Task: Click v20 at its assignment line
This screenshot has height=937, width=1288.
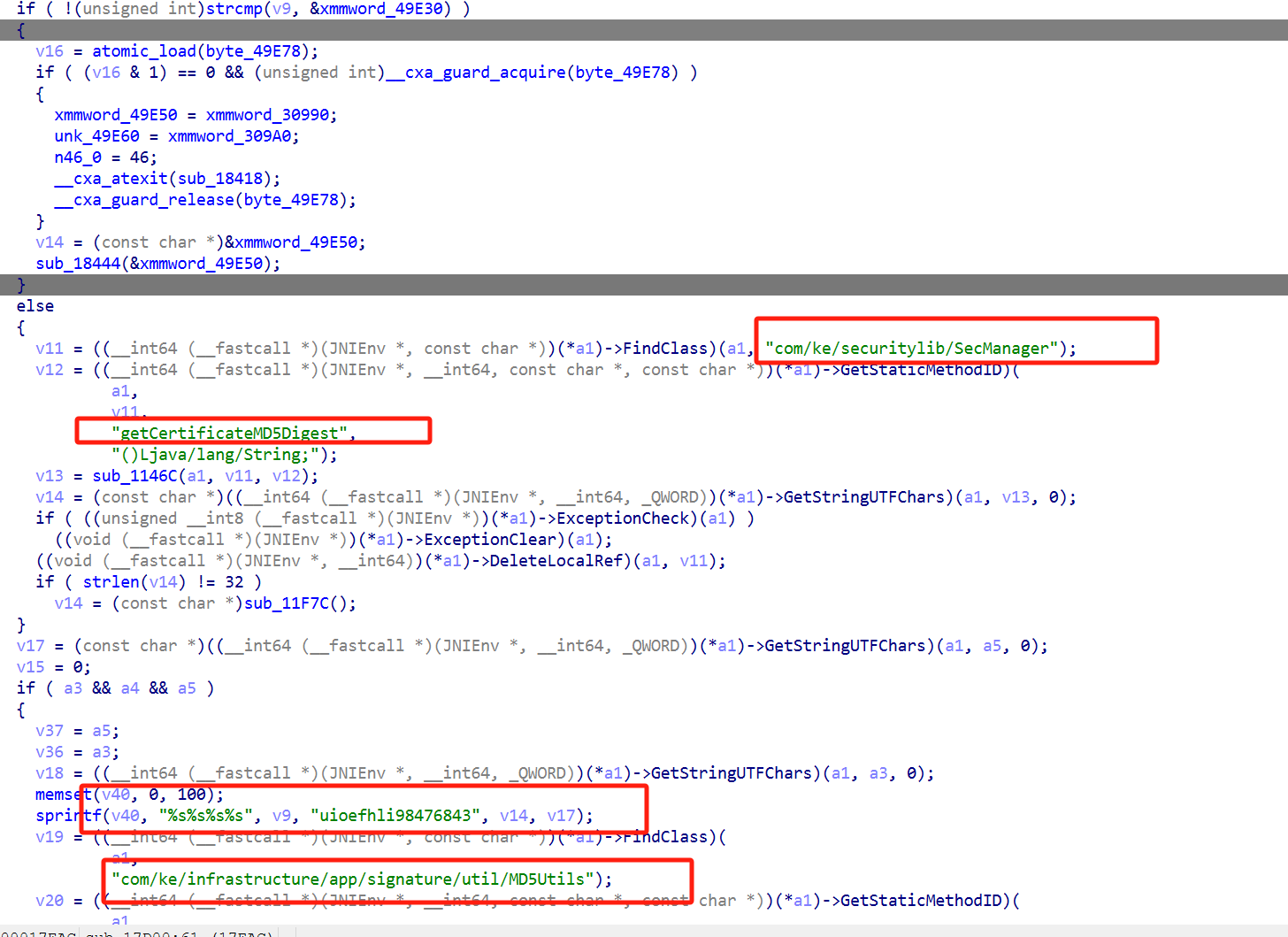Action: click(50, 901)
